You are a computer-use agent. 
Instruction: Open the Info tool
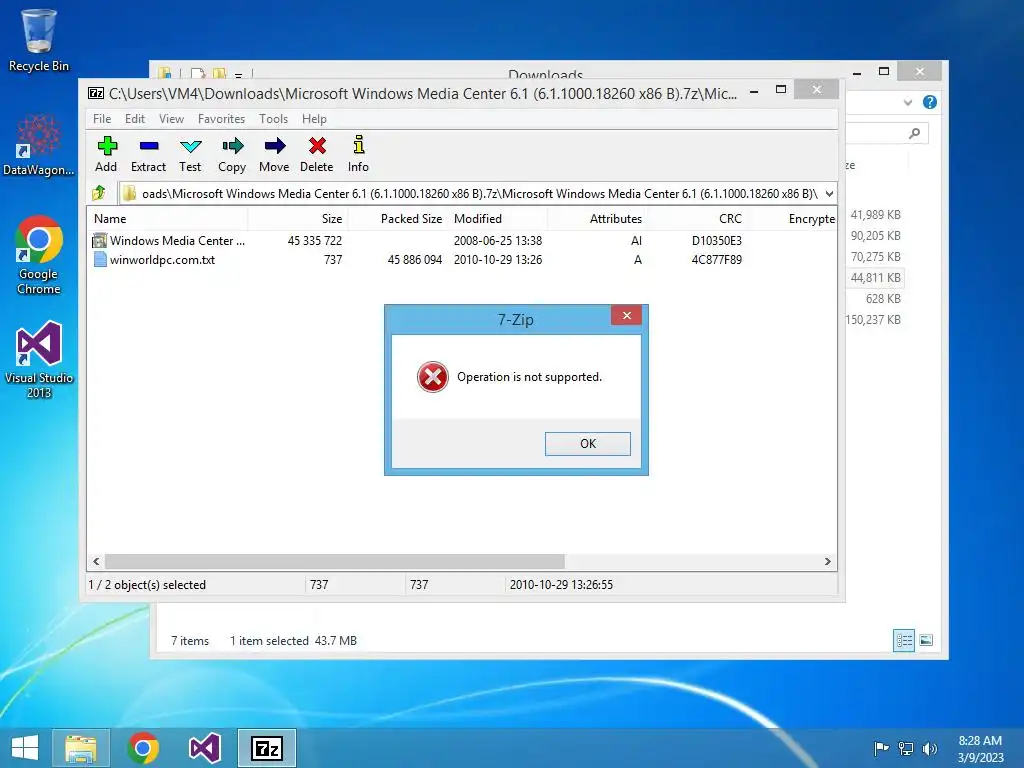[x=359, y=145]
